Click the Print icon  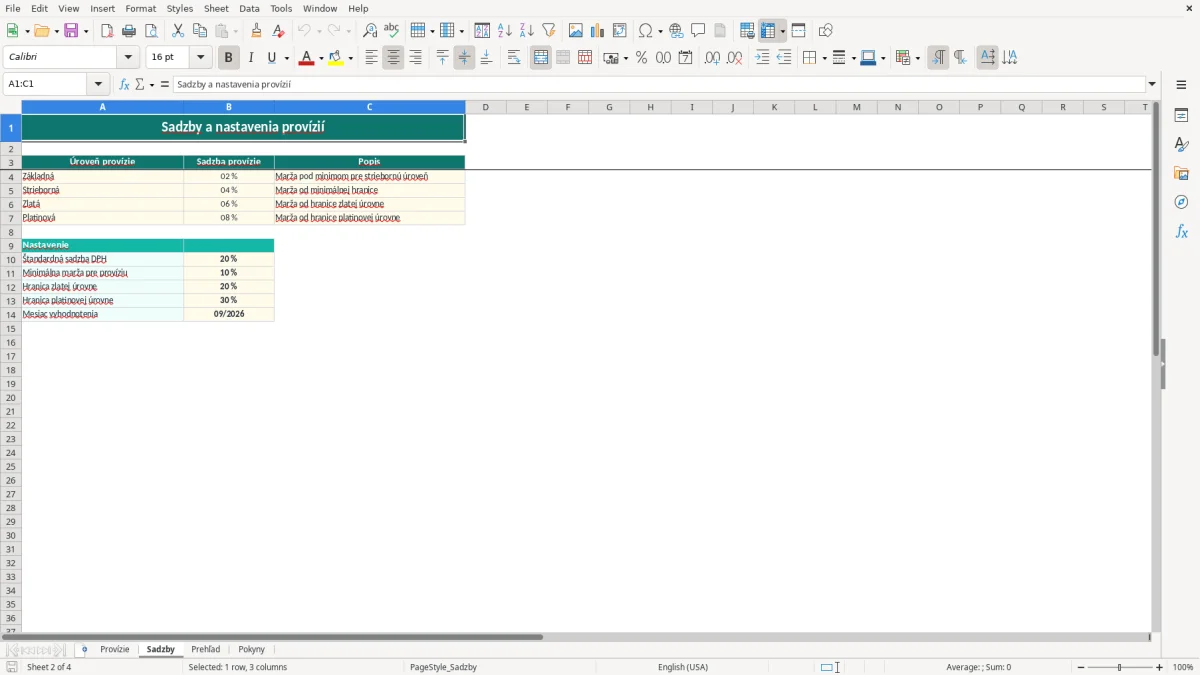coord(129,31)
